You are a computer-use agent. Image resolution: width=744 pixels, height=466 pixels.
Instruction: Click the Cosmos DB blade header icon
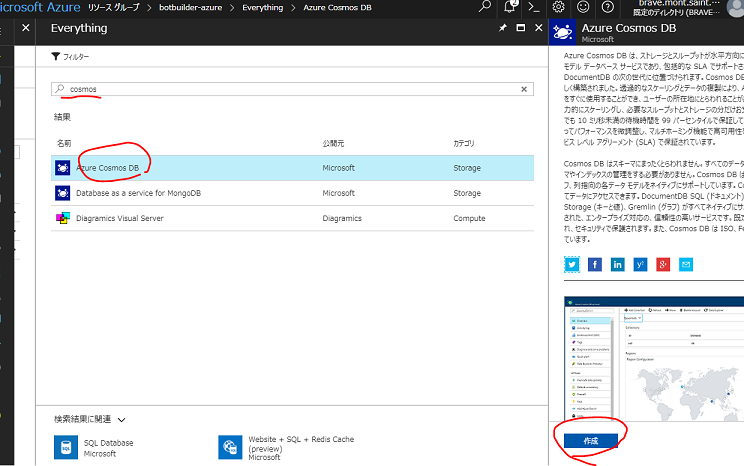pyautogui.click(x=562, y=32)
